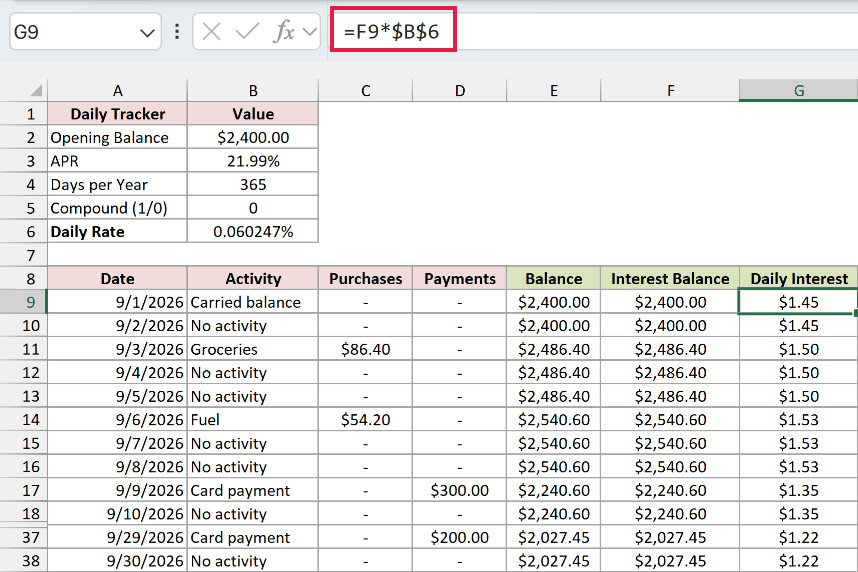
Task: Select date cell 9/6/2026
Action: [117, 420]
